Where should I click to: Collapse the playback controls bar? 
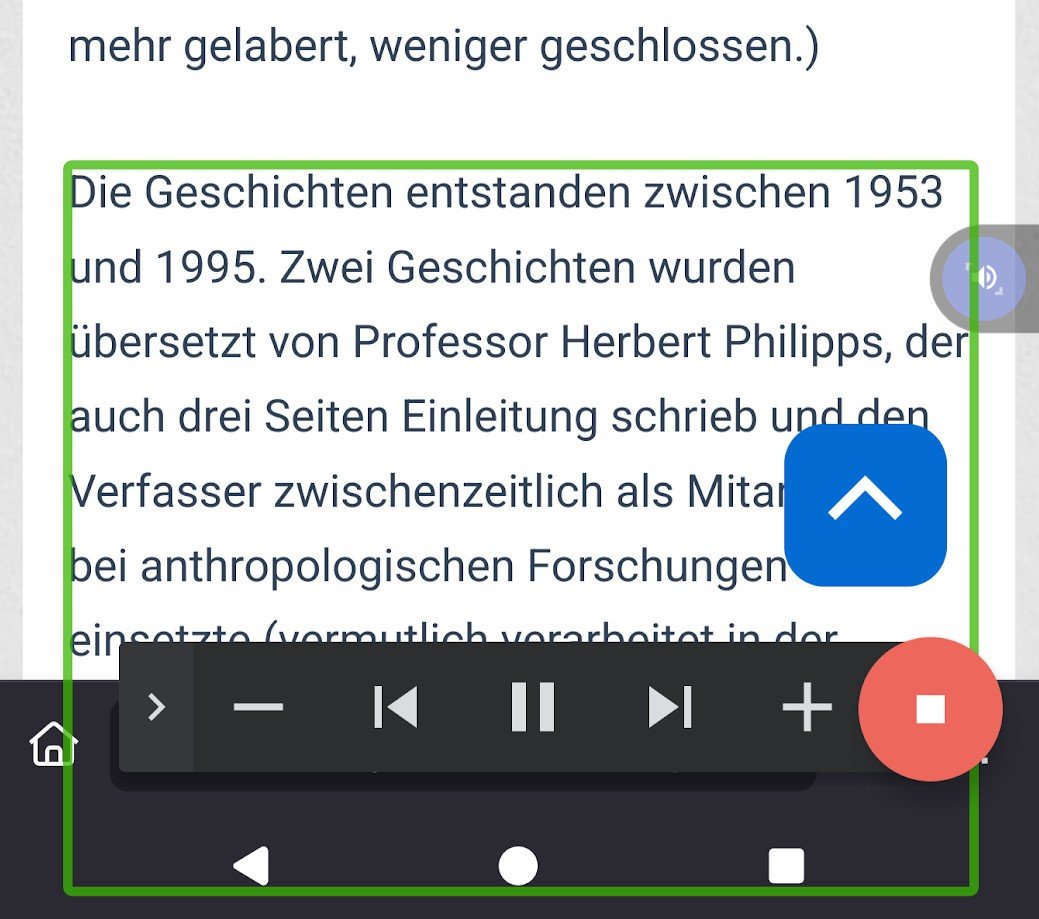(x=156, y=708)
